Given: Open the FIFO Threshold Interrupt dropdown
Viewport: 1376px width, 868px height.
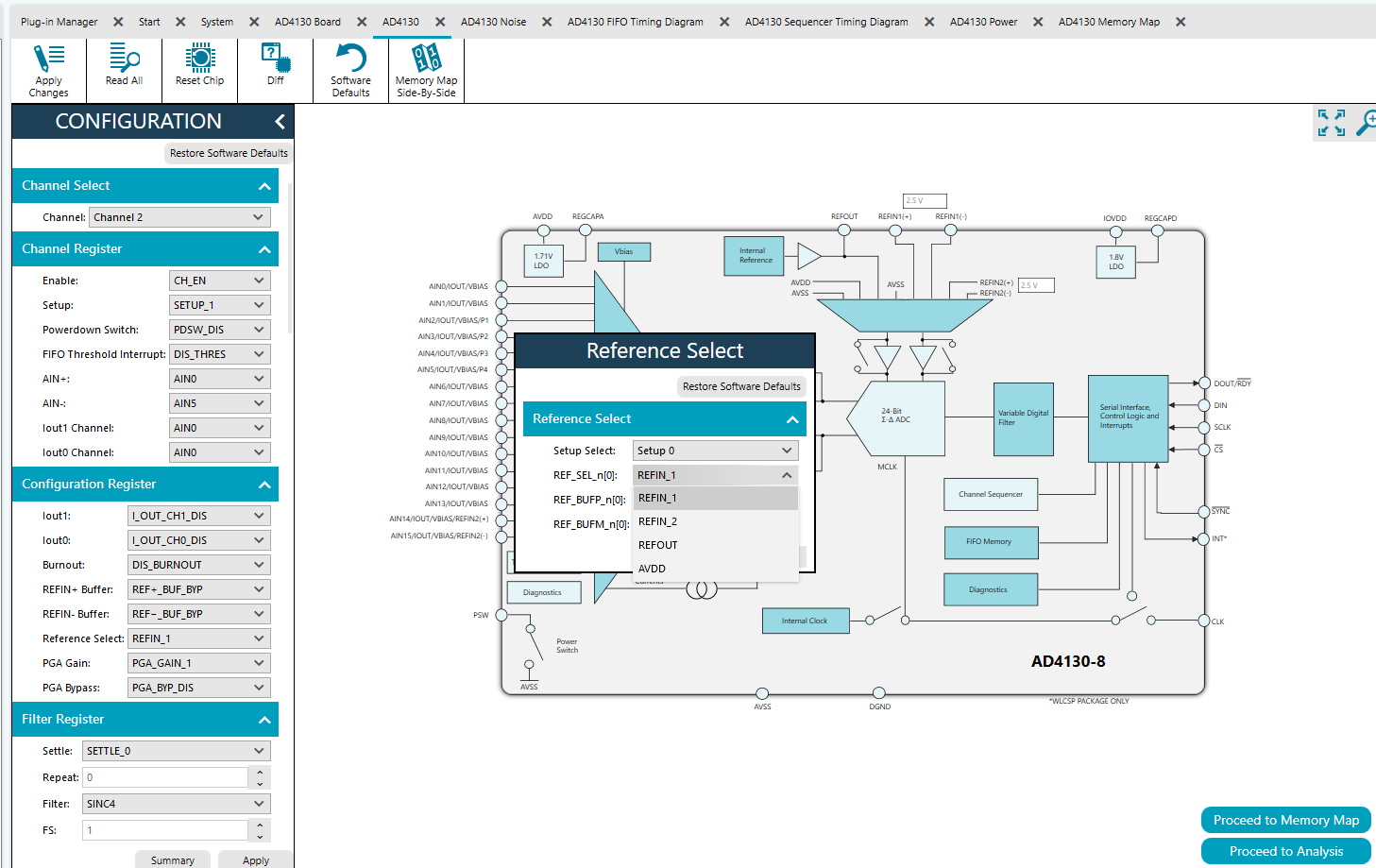Looking at the screenshot, I should (220, 354).
